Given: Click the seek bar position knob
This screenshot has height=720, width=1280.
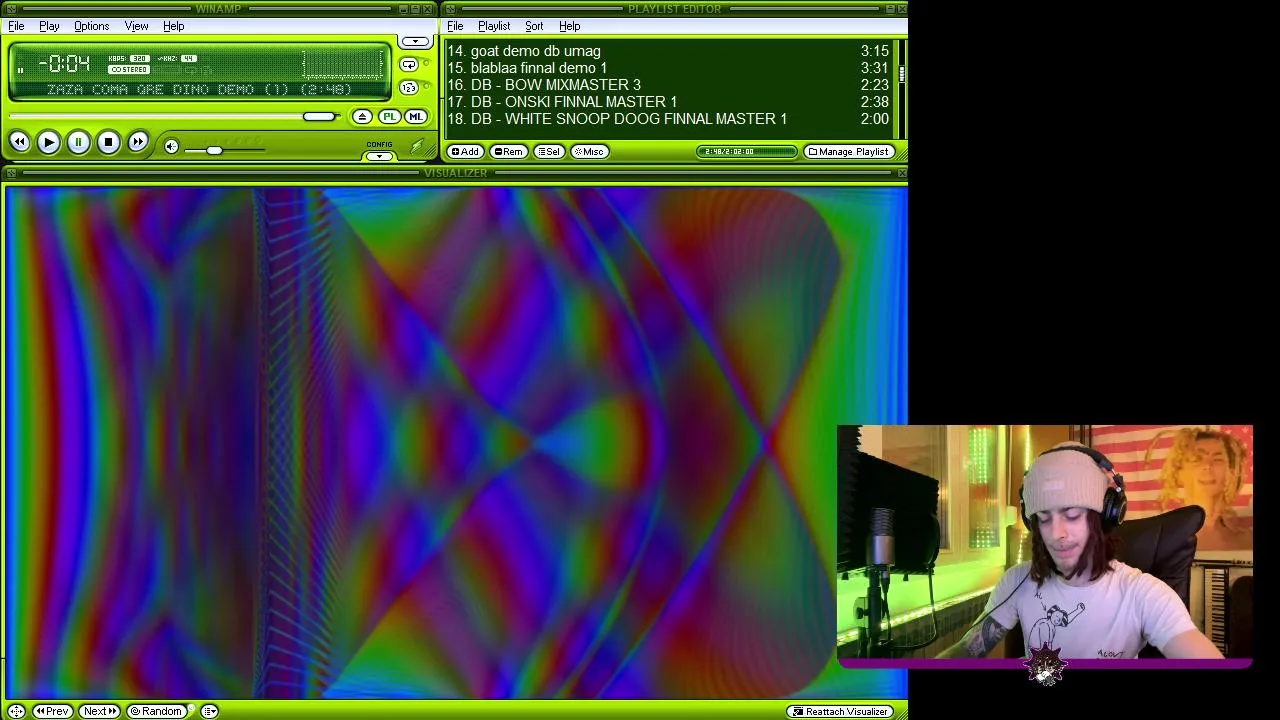Looking at the screenshot, I should click(x=319, y=117).
